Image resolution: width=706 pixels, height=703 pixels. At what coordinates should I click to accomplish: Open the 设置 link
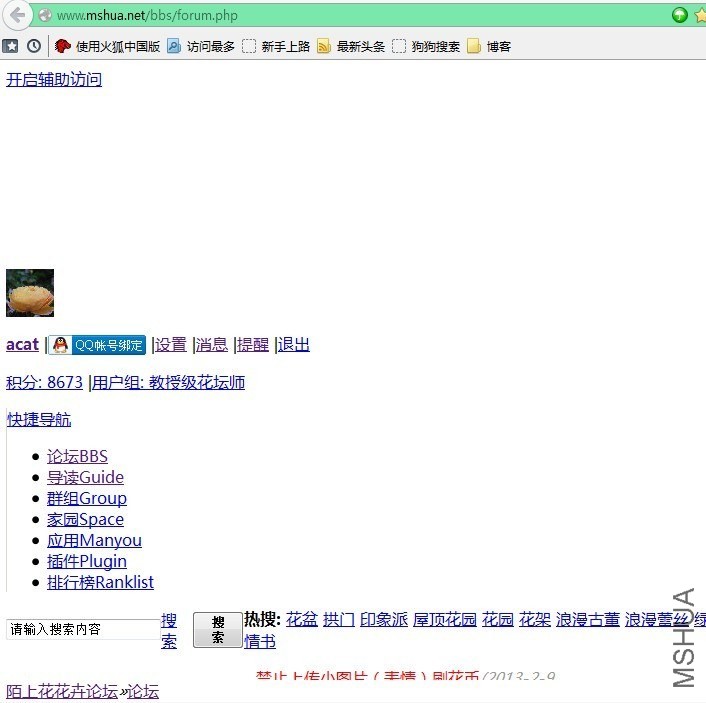(x=171, y=345)
